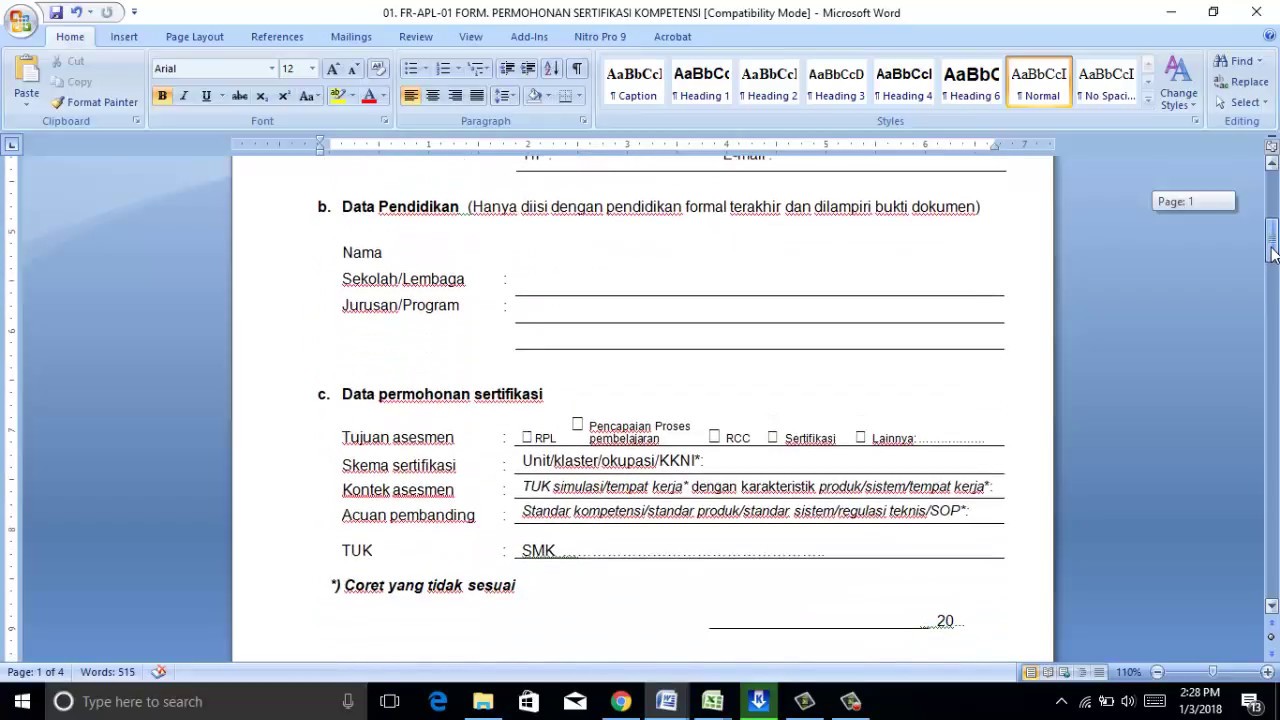
Task: Toggle Strikethrough formatting
Action: click(x=240, y=96)
